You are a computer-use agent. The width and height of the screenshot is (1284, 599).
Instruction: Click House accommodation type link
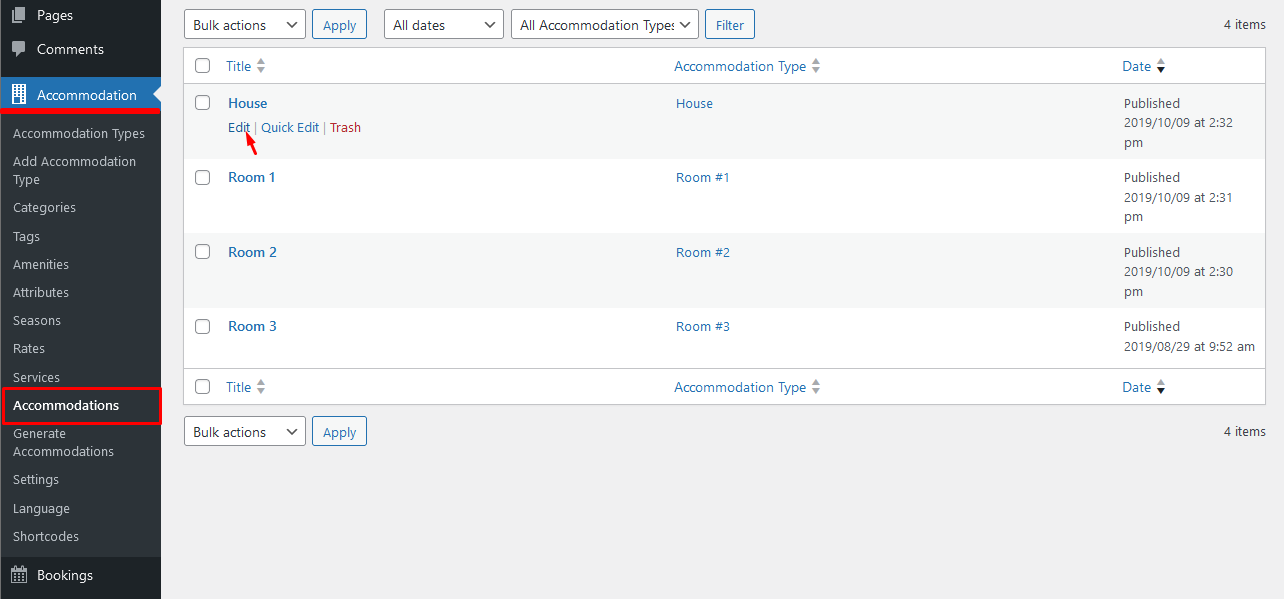point(695,103)
